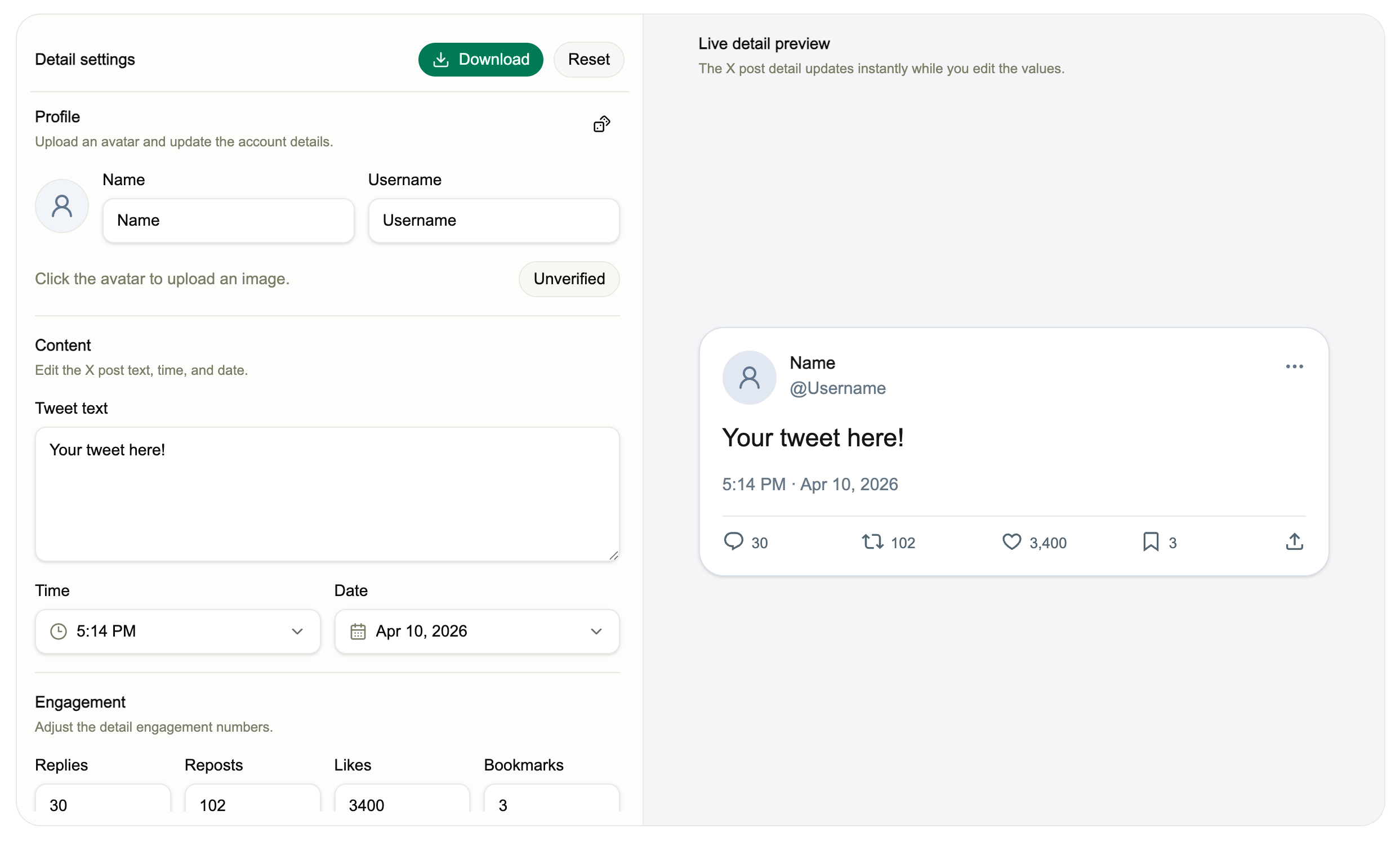Click inside the Tweet text area

[x=327, y=494]
